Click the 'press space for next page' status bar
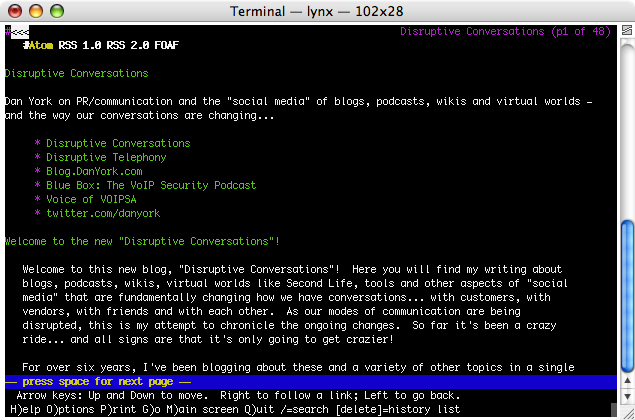Viewport: 635px width, 420px height. (100, 382)
